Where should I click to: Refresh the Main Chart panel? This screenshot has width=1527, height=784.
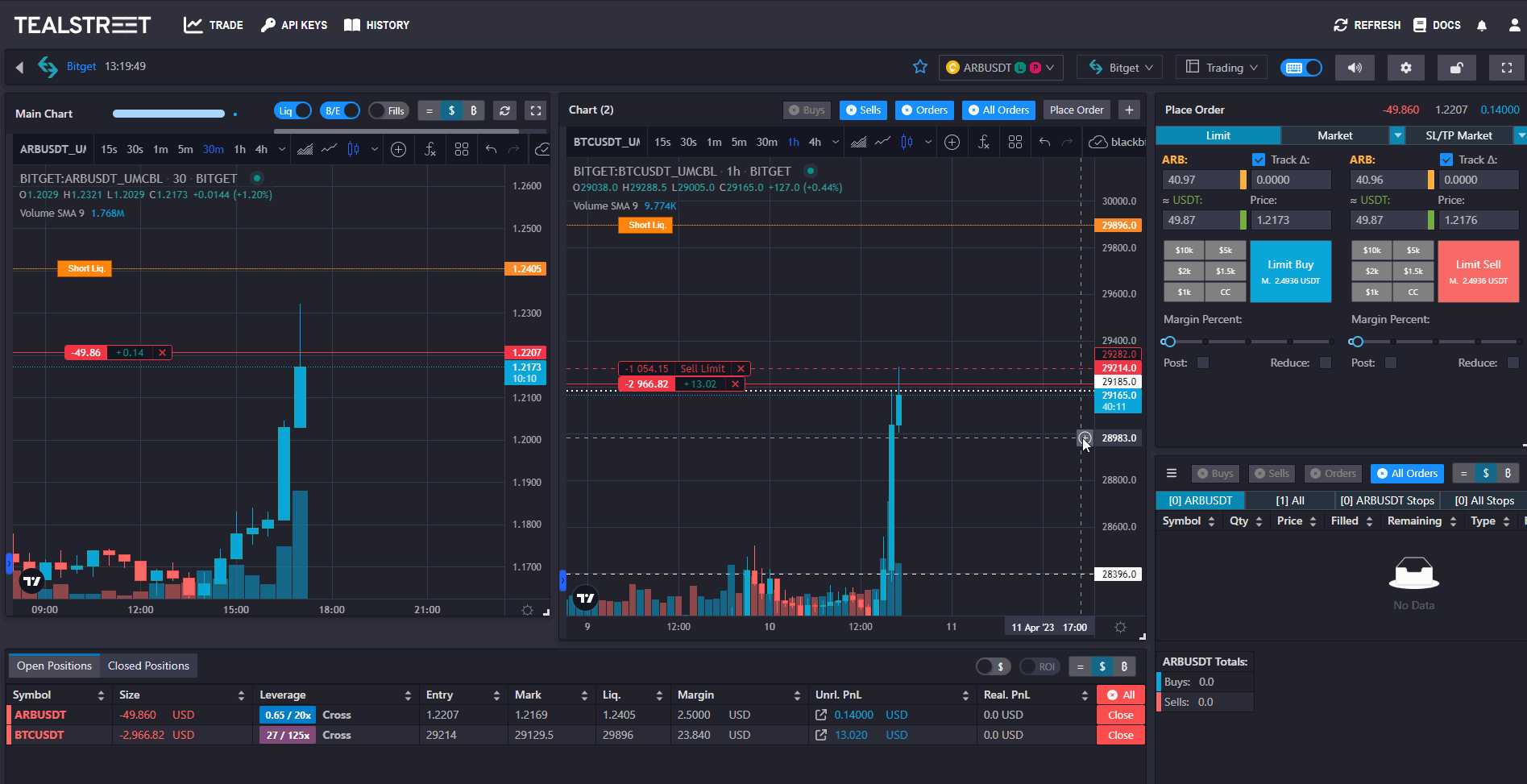click(504, 110)
